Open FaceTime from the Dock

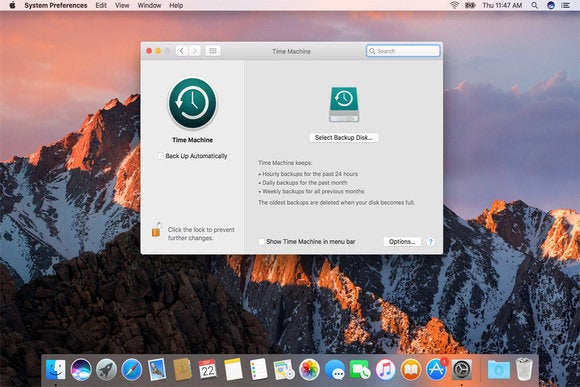point(360,369)
